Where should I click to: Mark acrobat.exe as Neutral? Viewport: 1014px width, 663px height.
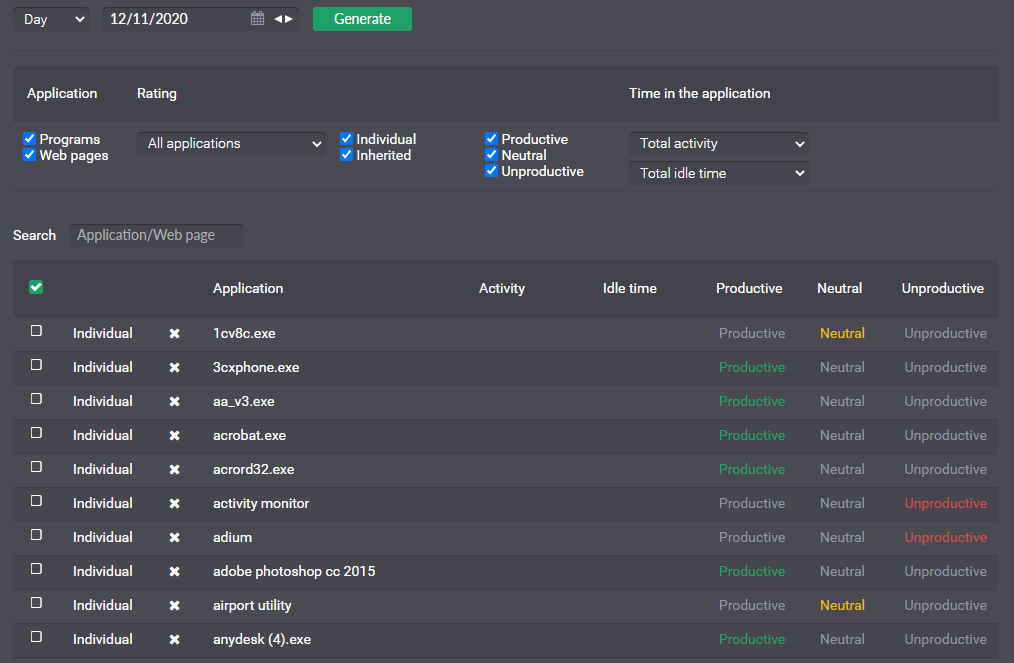tap(842, 435)
